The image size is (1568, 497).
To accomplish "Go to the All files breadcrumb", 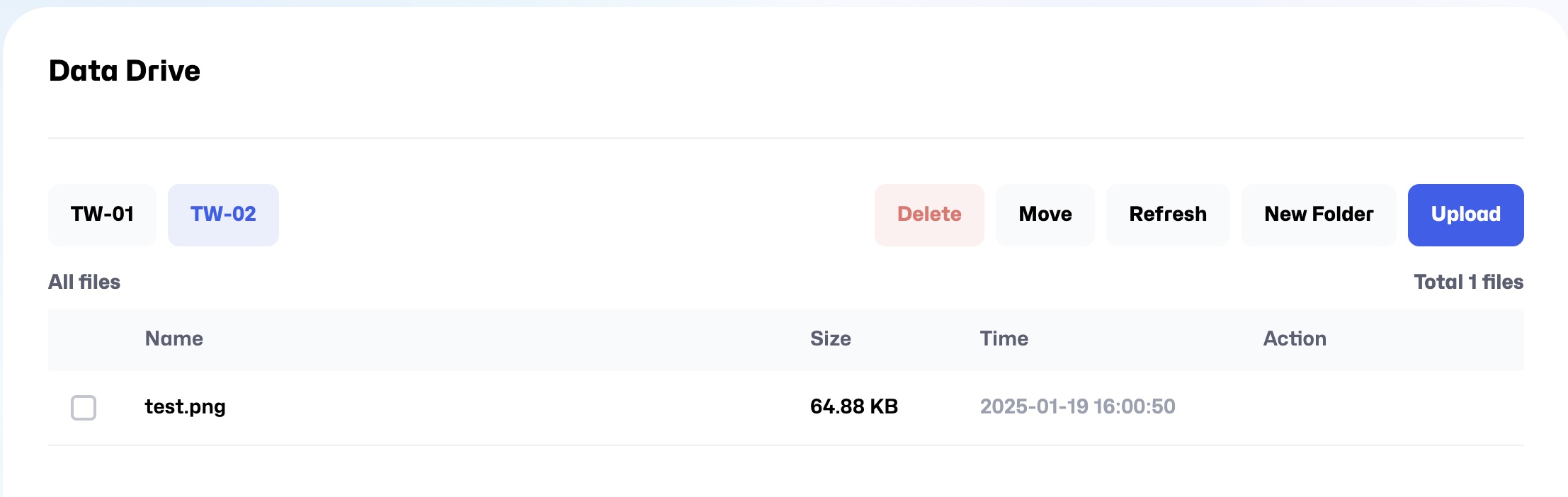I will pos(84,282).
